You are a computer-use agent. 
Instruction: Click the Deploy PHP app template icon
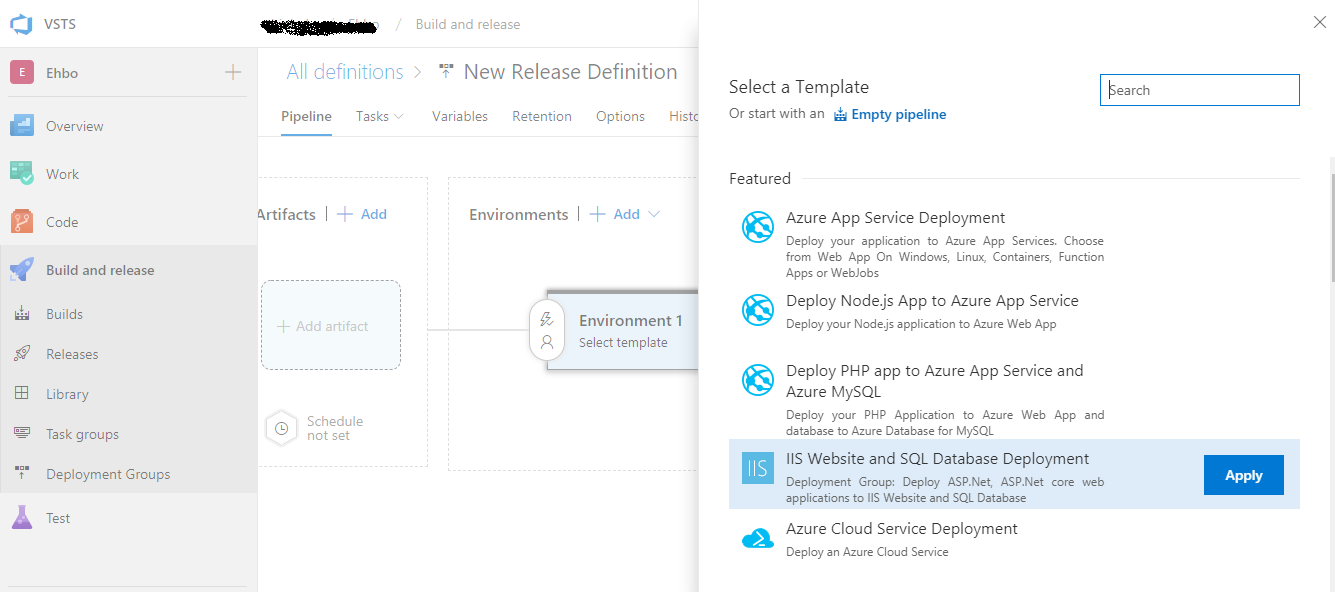[x=758, y=380]
